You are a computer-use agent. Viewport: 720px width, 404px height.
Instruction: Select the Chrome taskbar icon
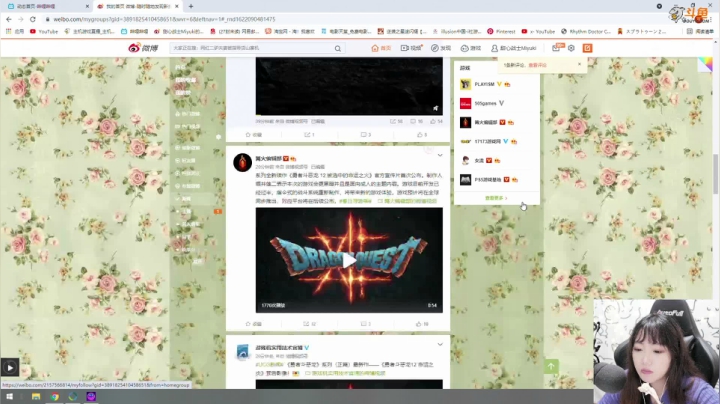[55, 397]
